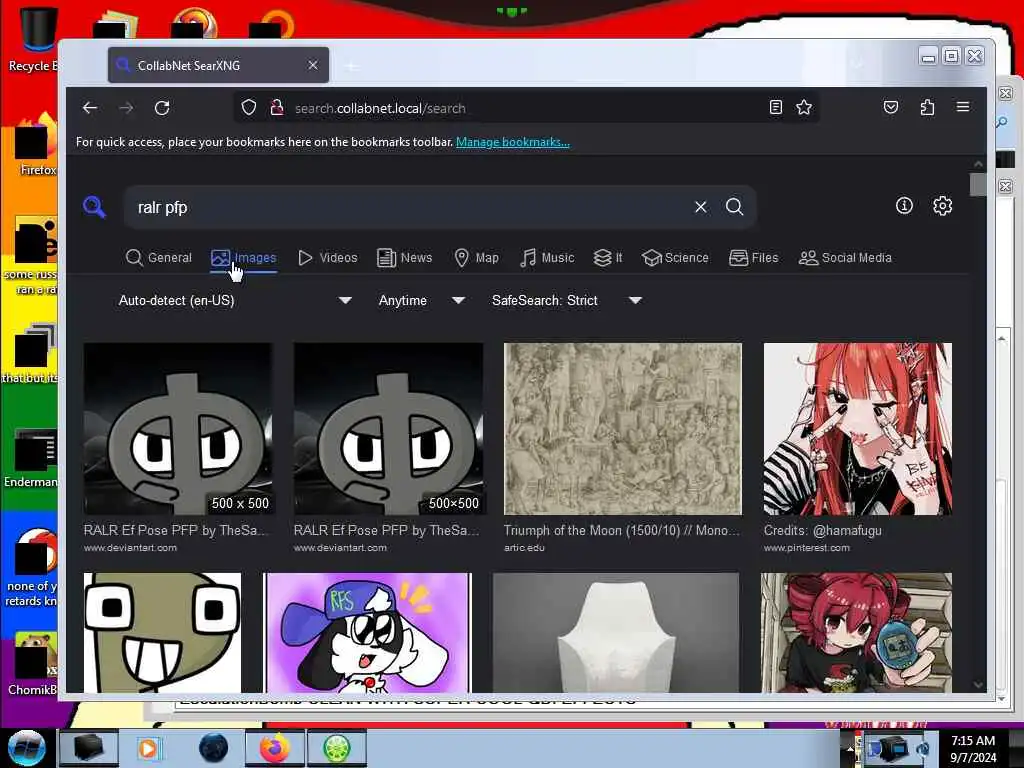Open the Credits: @hamafugu image result
The width and height of the screenshot is (1024, 768).
857,429
